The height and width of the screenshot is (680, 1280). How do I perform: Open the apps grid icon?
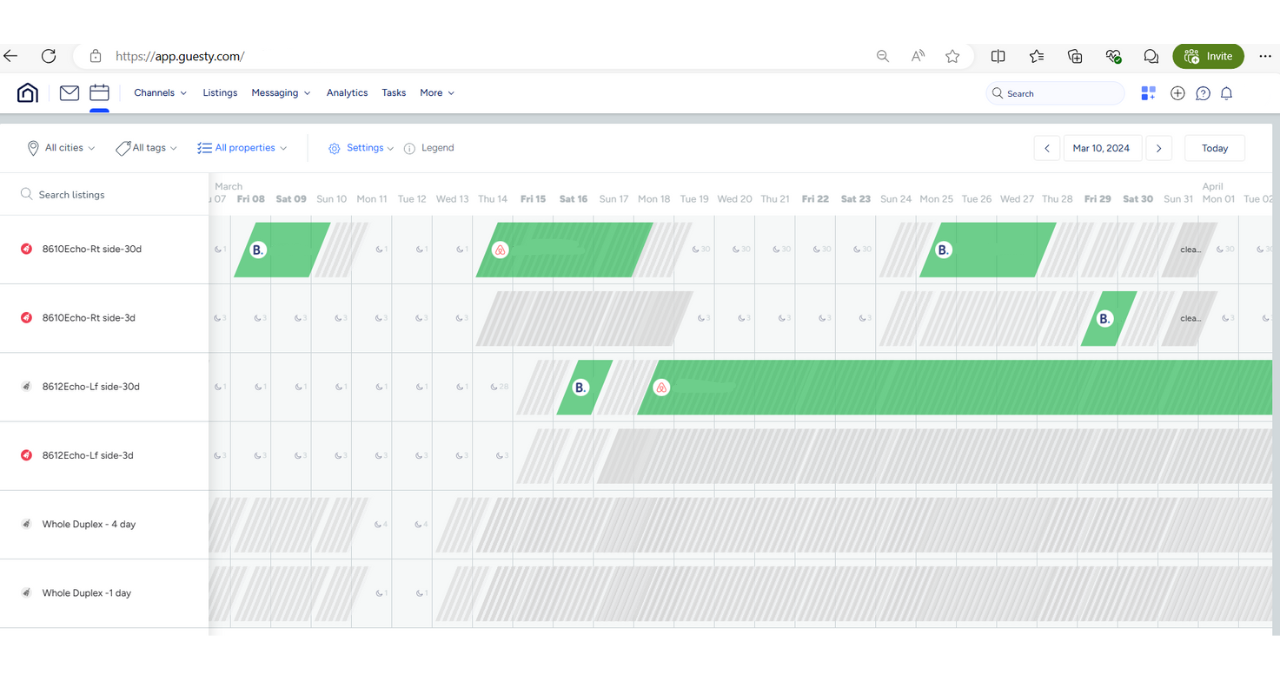tap(1148, 93)
